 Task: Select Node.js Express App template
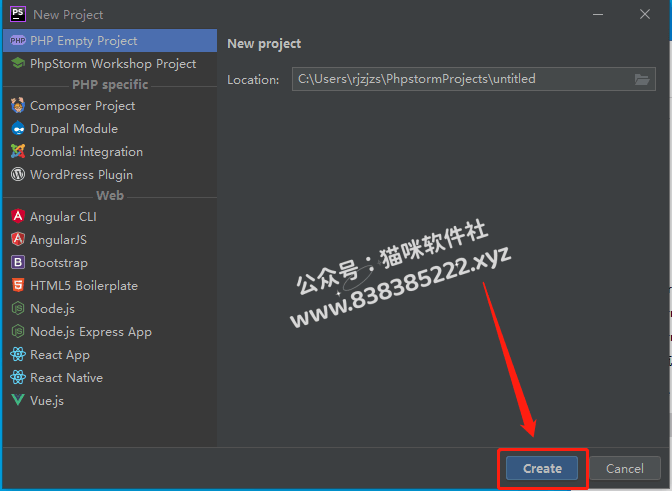[110, 332]
